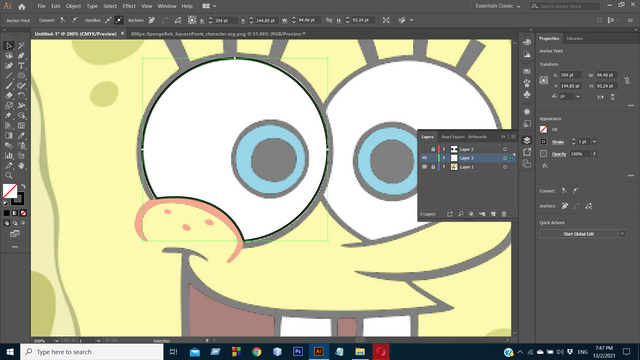Open Start Global Edit options dropdown
640x360 pixels.
[x=622, y=234]
